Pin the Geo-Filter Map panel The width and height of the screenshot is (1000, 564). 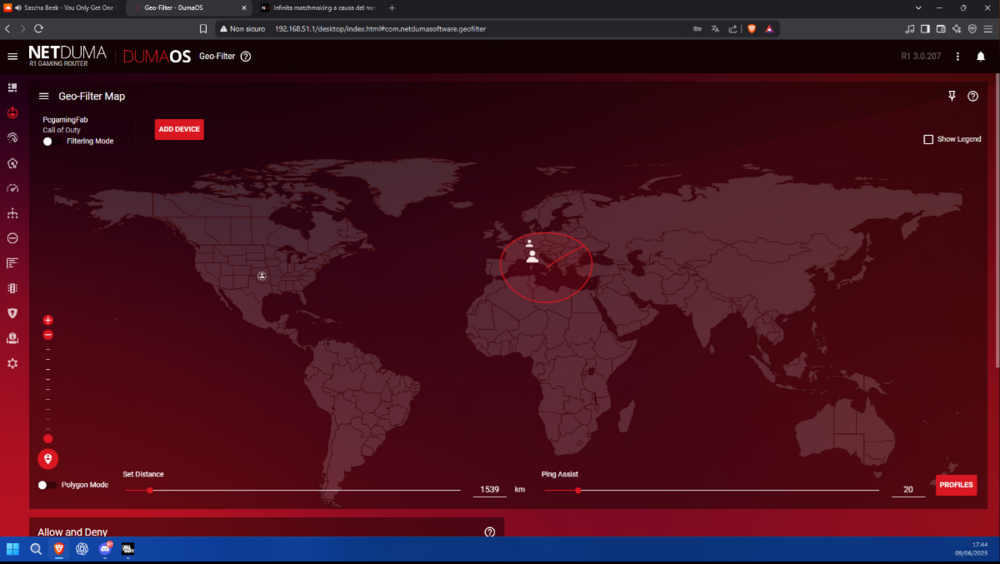(952, 96)
